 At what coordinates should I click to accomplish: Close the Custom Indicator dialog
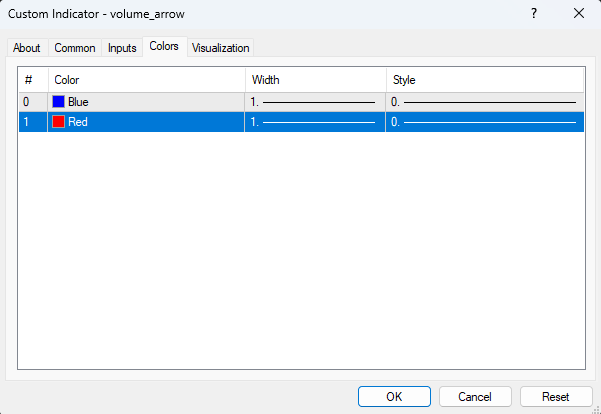click(579, 13)
